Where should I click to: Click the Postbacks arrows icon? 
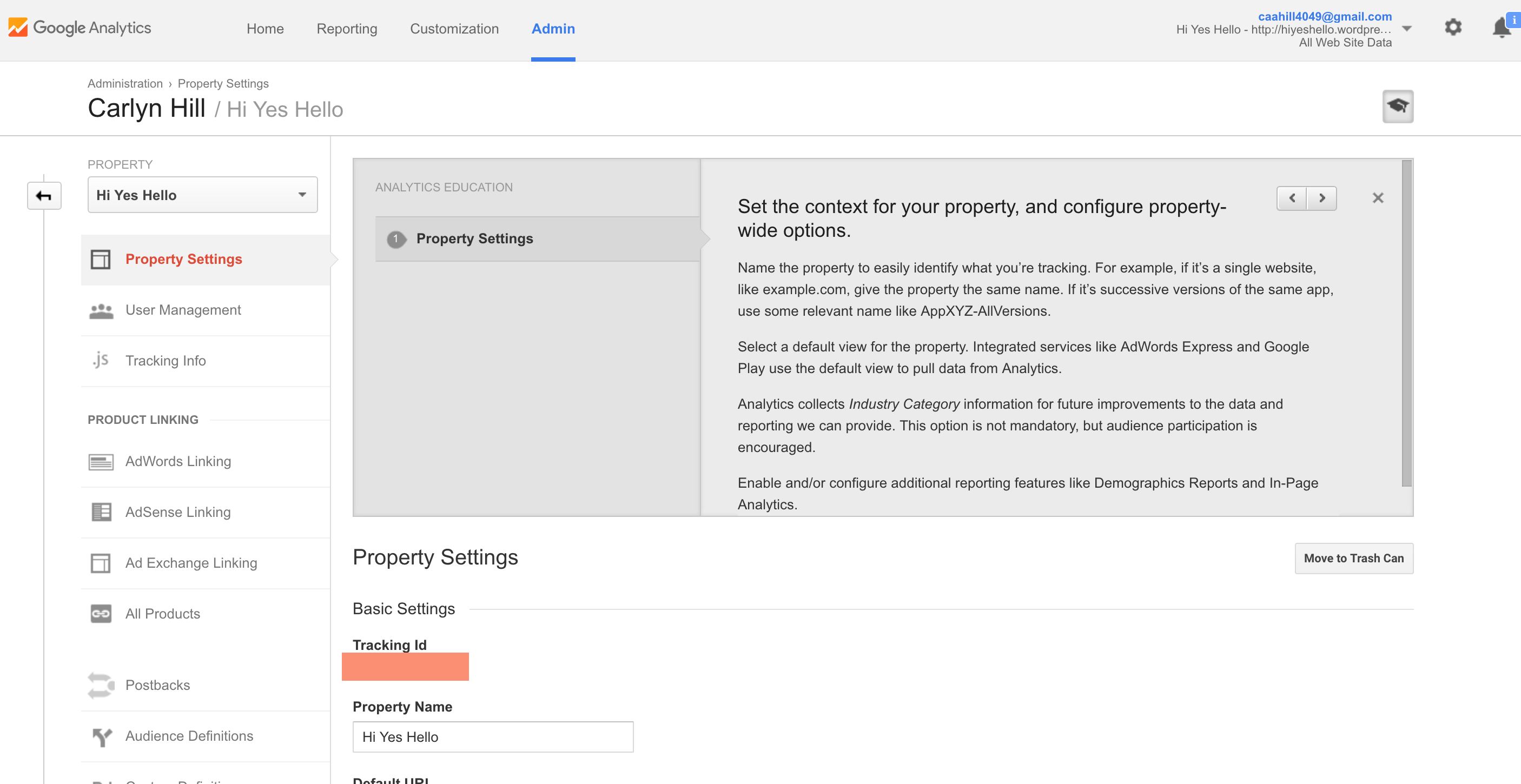click(101, 686)
